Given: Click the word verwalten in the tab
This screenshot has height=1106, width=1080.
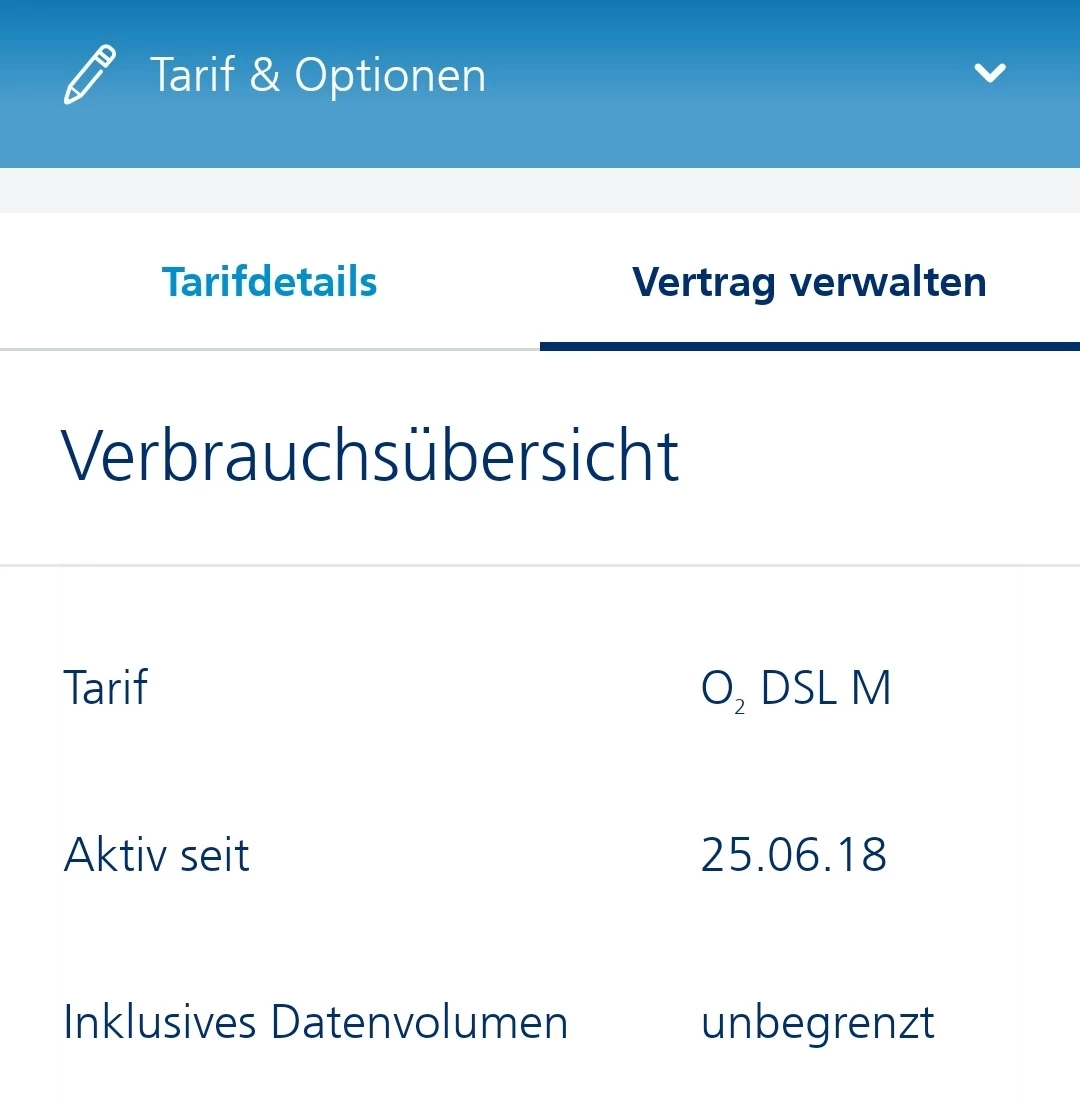Looking at the screenshot, I should 888,282.
